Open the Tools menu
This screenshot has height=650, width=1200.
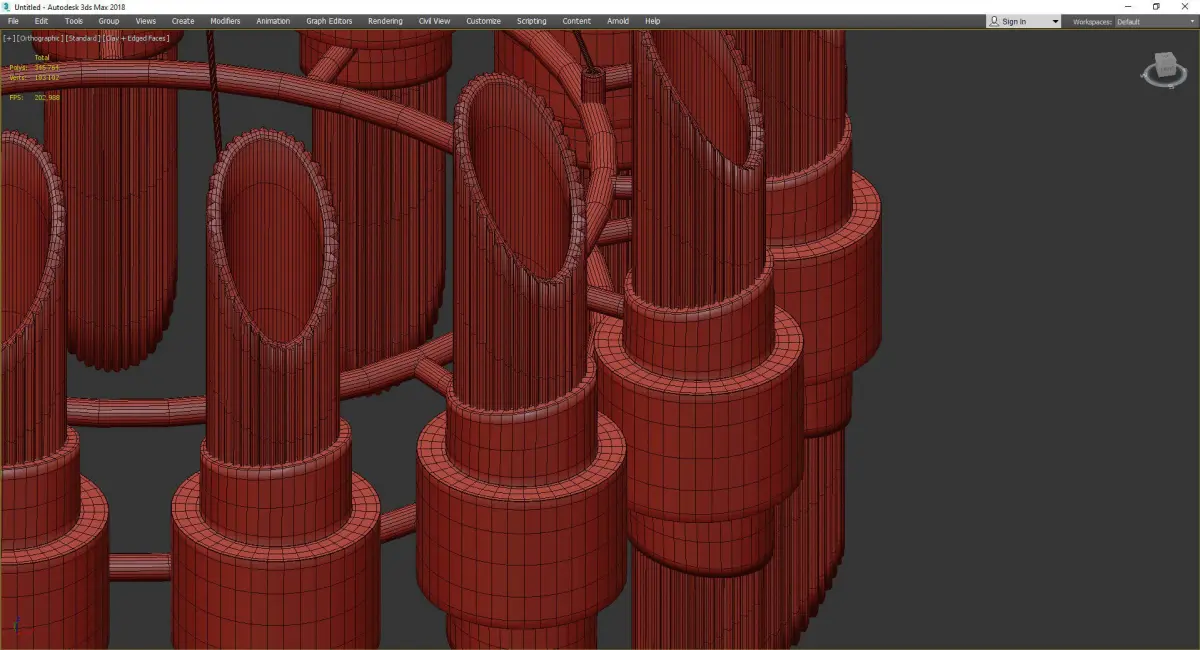pyautogui.click(x=74, y=21)
